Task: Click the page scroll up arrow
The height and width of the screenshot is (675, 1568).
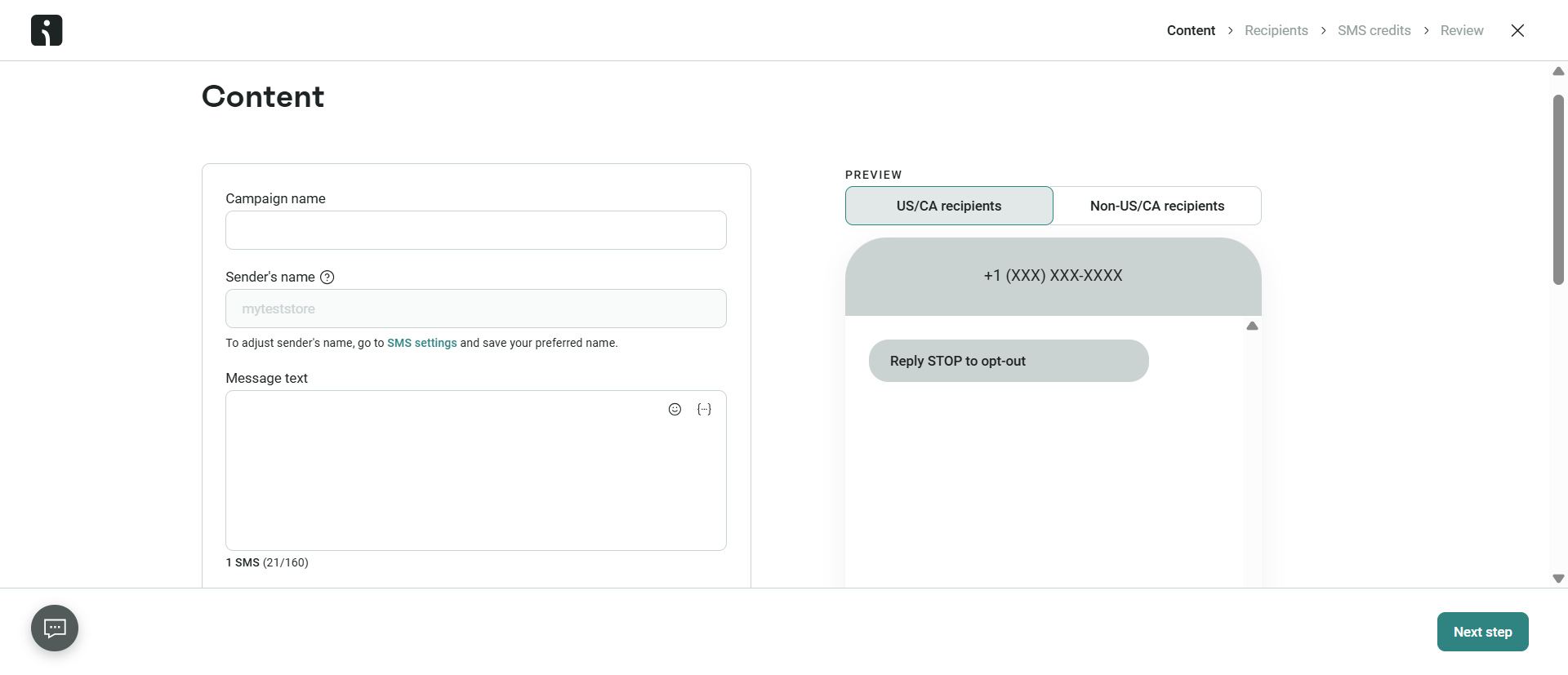Action: click(1558, 71)
